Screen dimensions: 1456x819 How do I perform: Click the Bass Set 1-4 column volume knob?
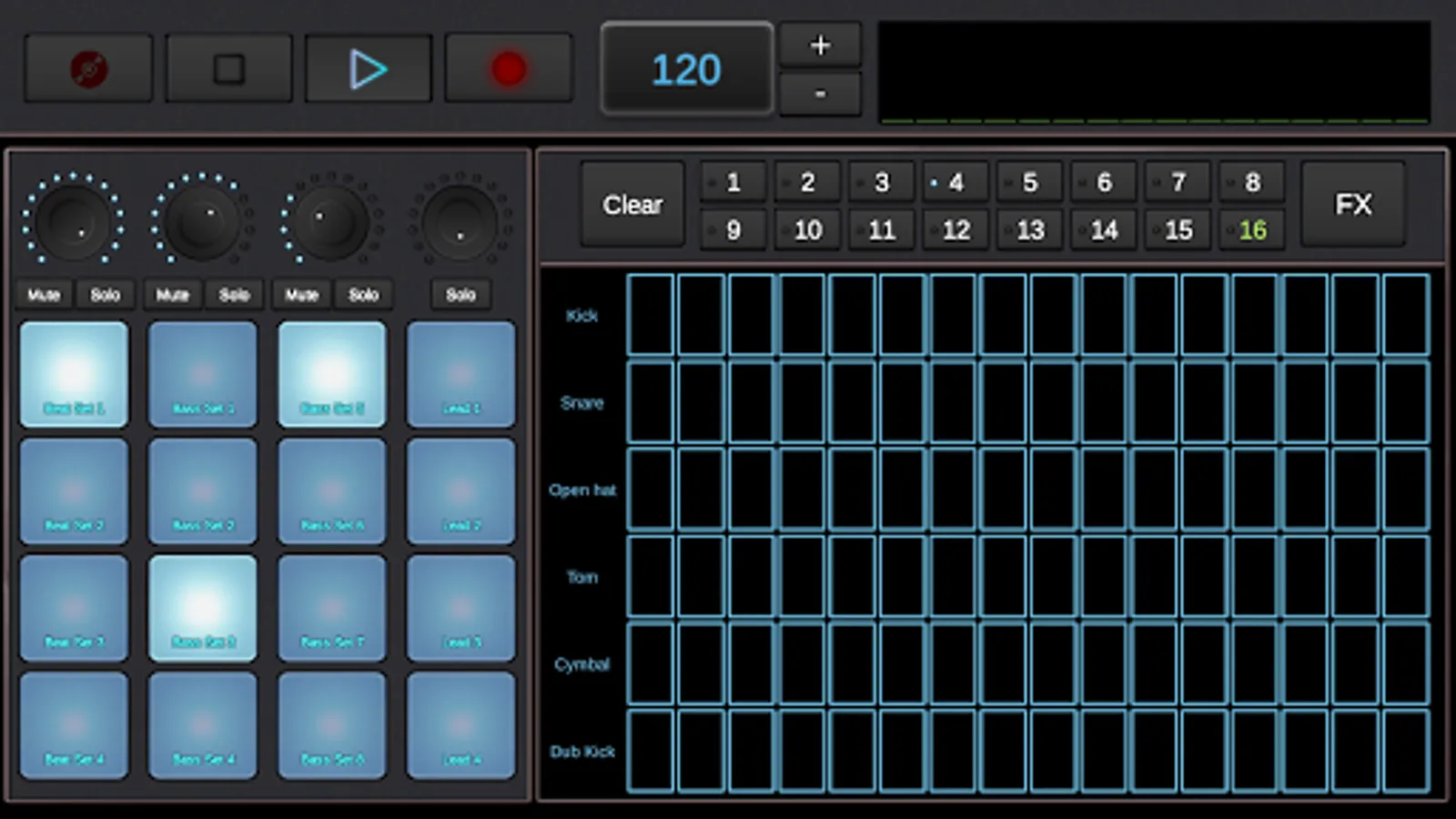coord(202,221)
